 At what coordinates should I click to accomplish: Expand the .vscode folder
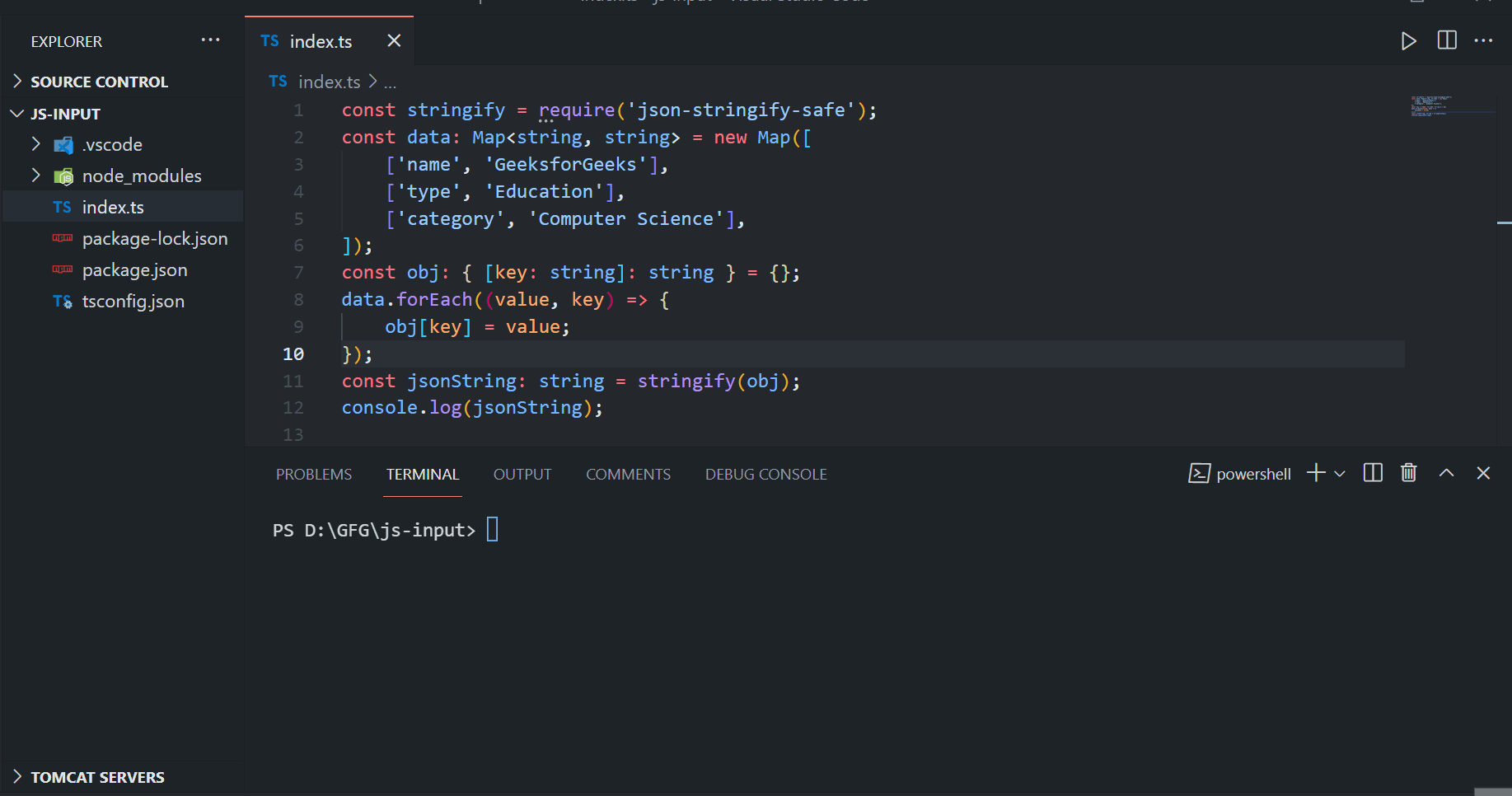(x=36, y=144)
